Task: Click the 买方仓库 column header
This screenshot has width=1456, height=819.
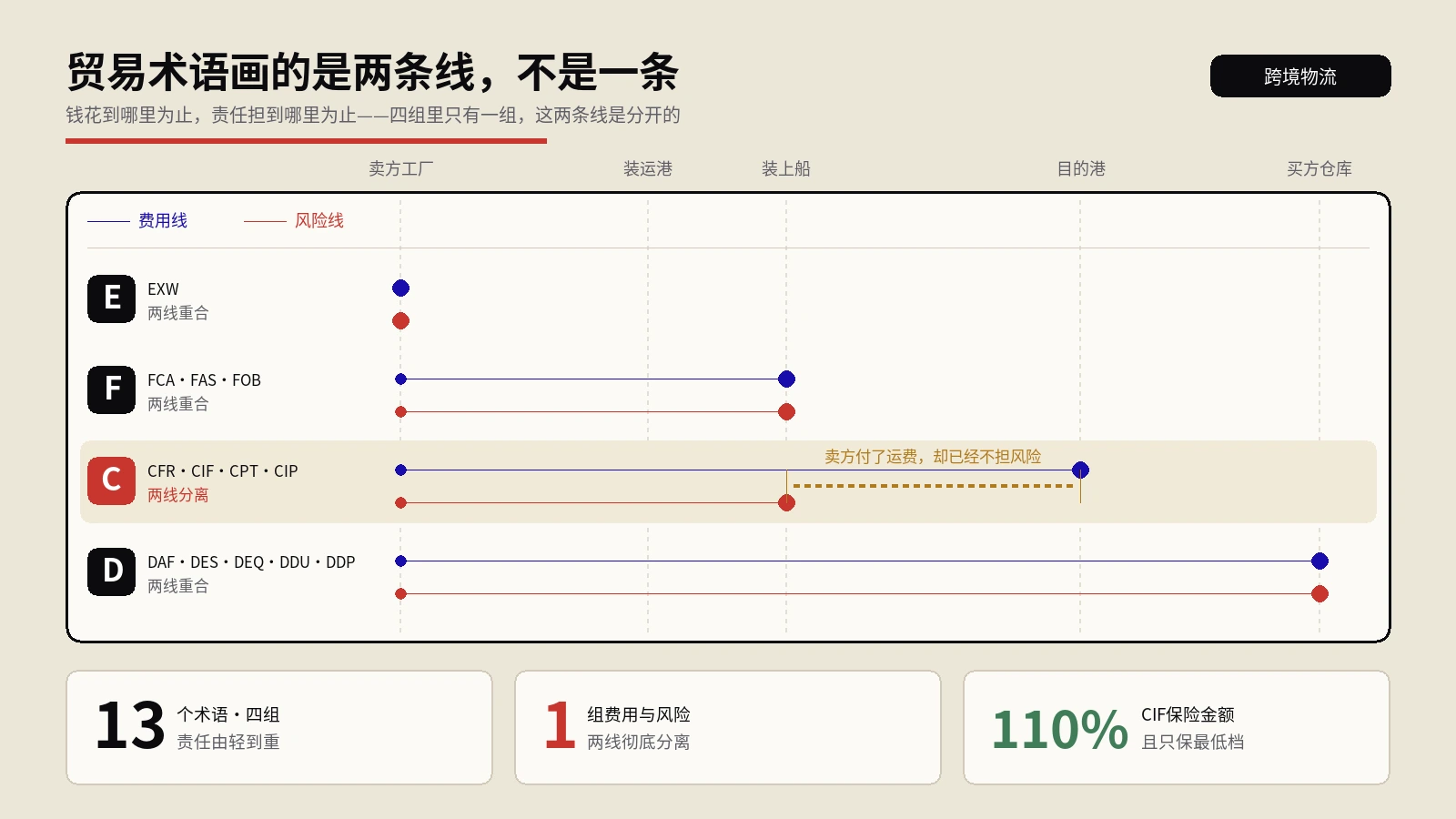Action: (1319, 168)
